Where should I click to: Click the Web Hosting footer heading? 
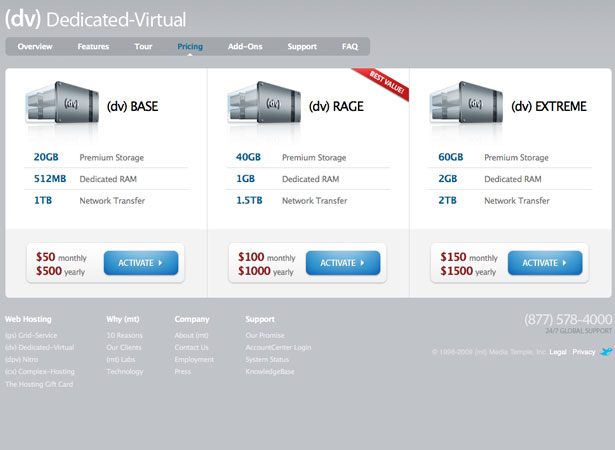28,319
